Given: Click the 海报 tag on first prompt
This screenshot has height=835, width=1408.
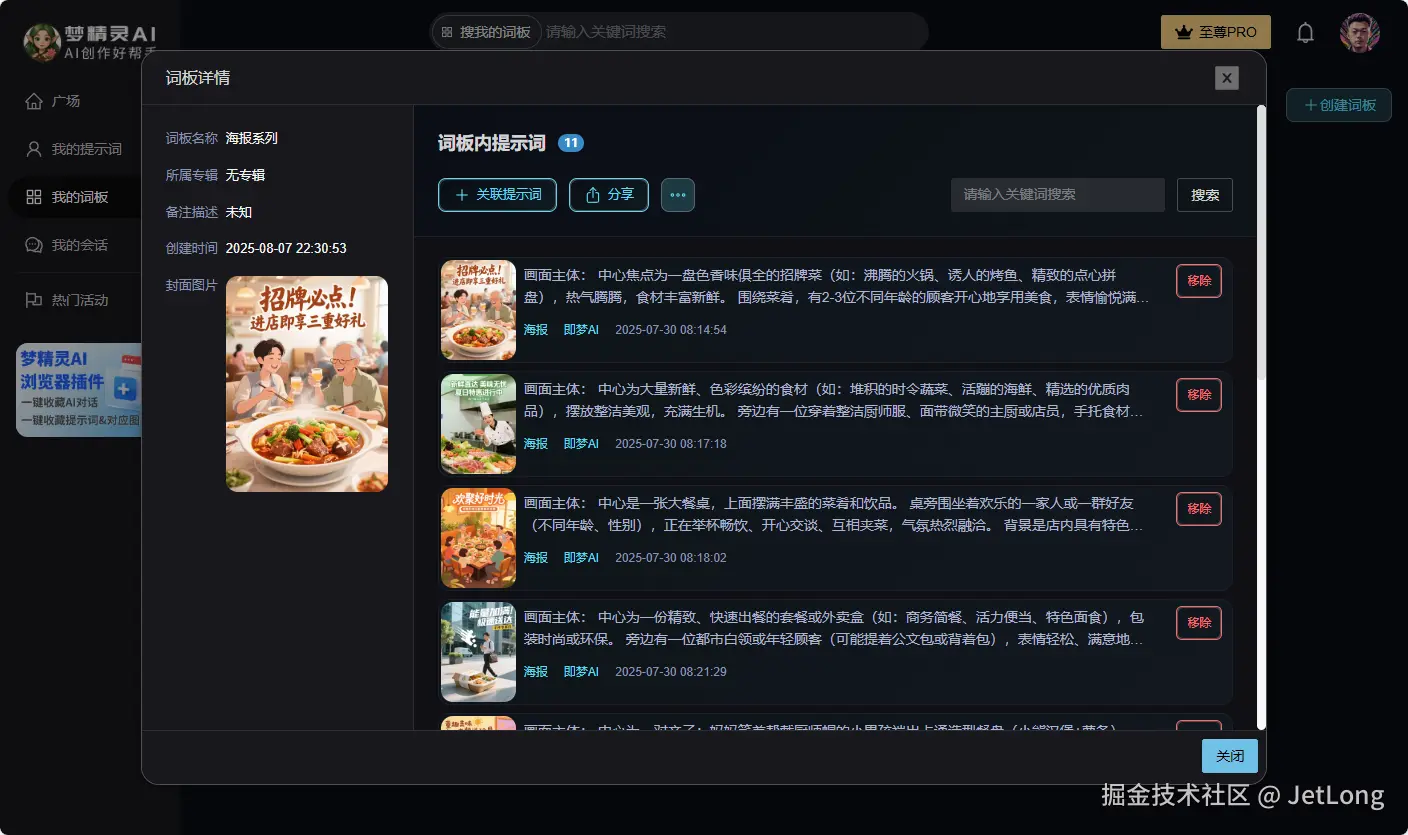Looking at the screenshot, I should pos(535,329).
